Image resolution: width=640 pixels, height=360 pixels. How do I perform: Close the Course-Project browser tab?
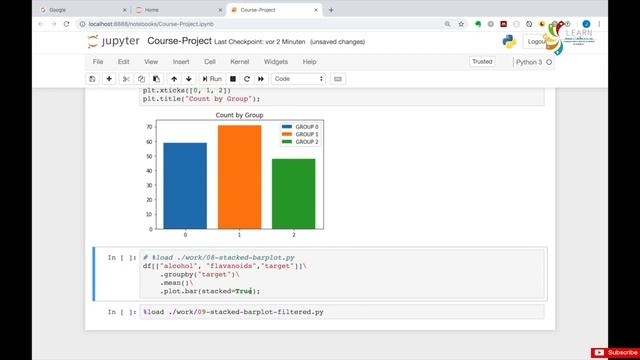tap(316, 10)
